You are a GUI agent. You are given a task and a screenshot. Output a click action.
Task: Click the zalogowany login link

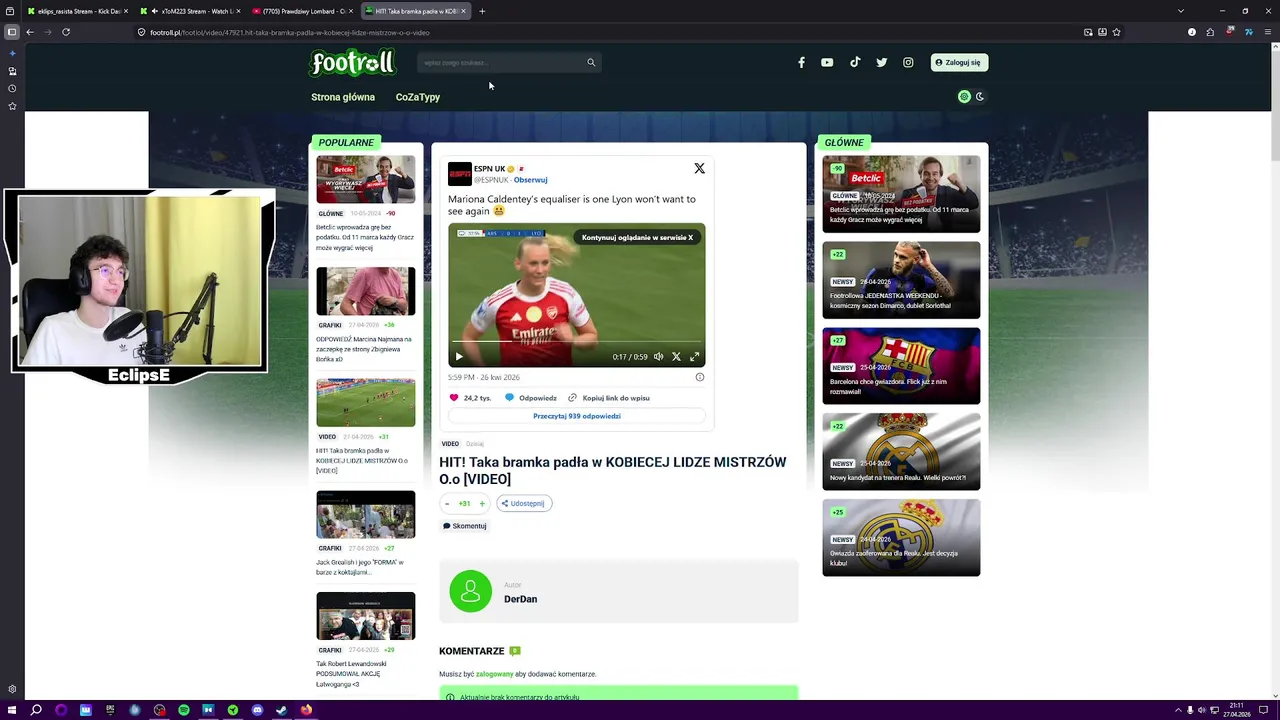(x=494, y=674)
